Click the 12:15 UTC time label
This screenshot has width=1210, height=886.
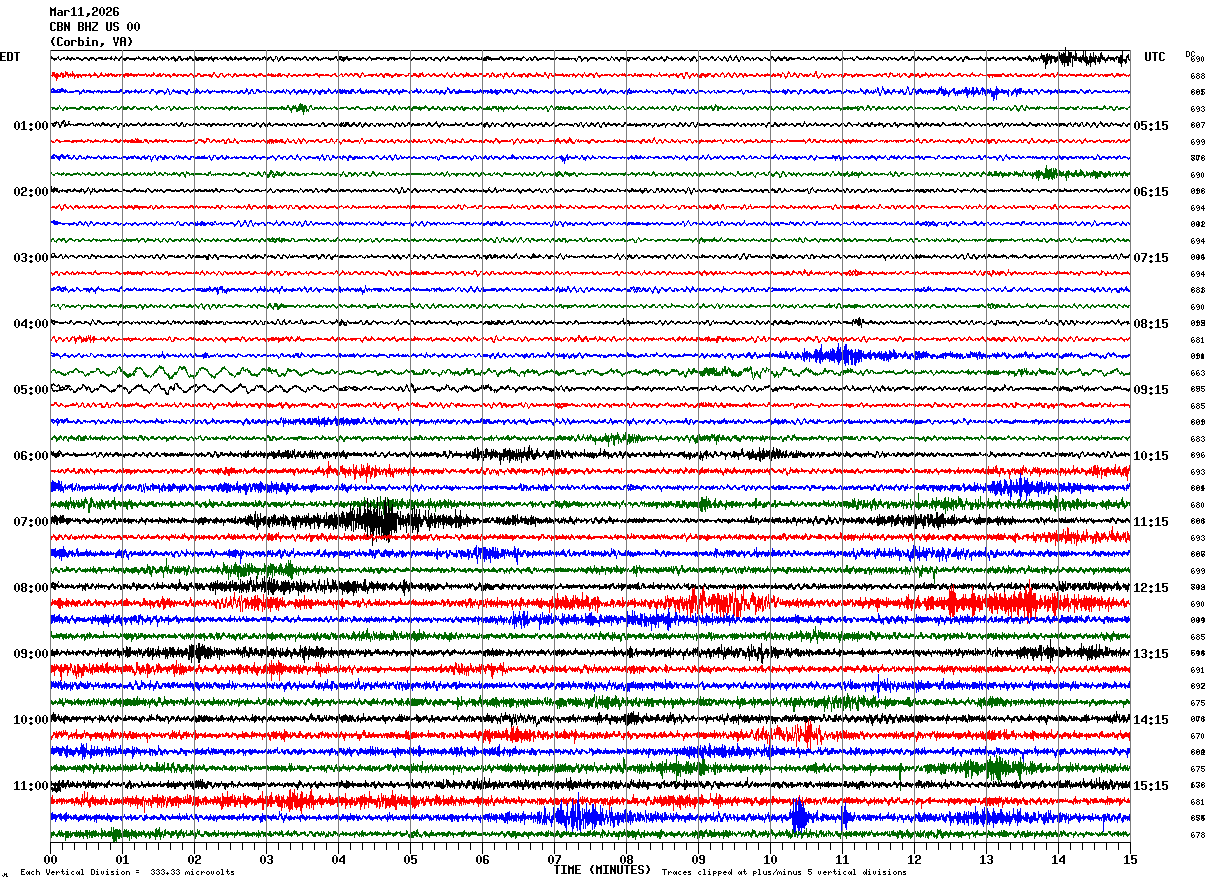pyautogui.click(x=1151, y=588)
